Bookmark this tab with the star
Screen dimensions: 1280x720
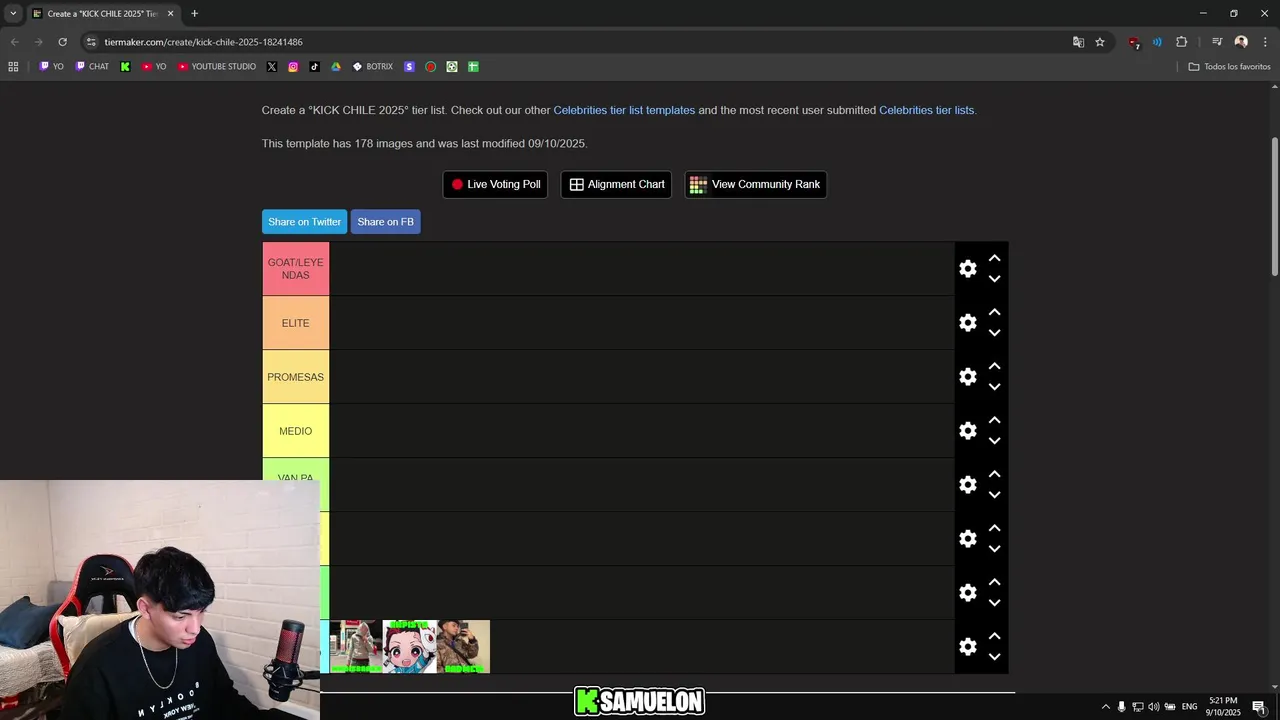pyautogui.click(x=1100, y=42)
